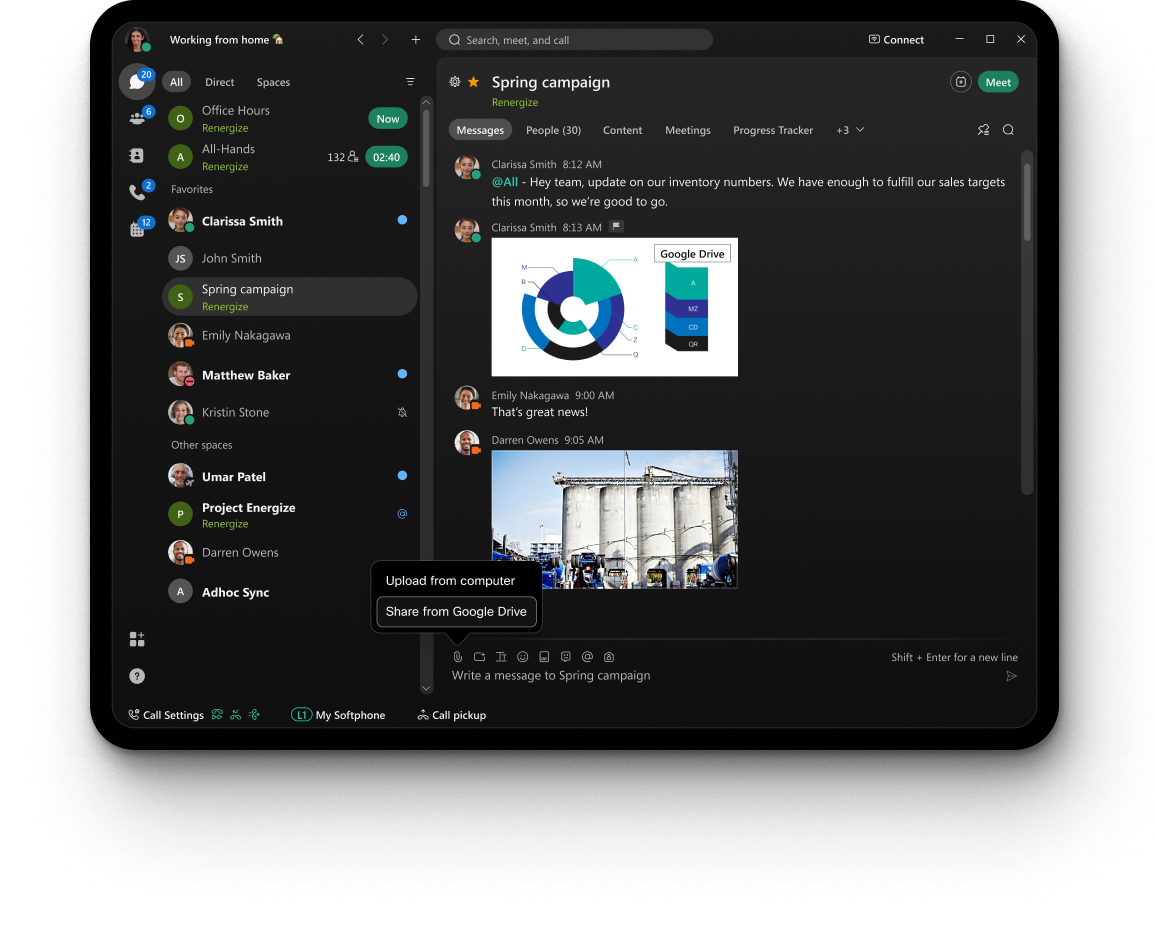Open Darren Owens' silo photo
Image resolution: width=1155 pixels, height=930 pixels.
pyautogui.click(x=614, y=519)
